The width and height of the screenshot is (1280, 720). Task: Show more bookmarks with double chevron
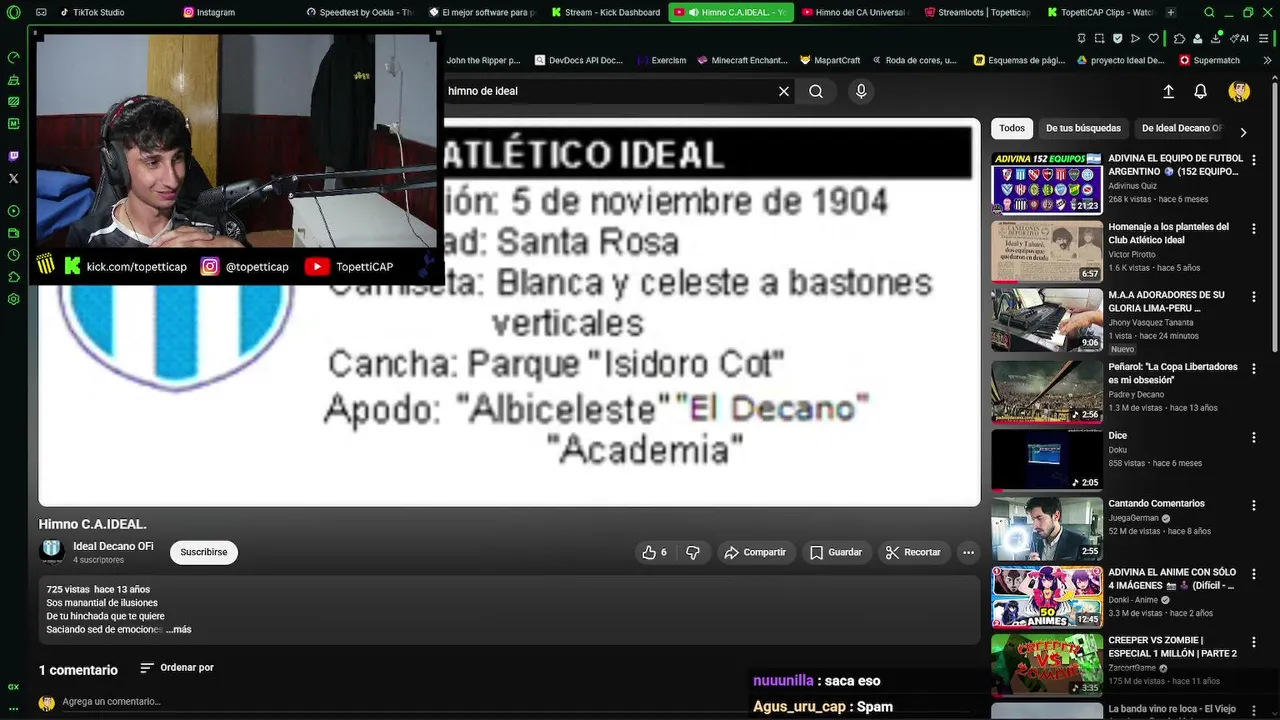coord(1268,60)
